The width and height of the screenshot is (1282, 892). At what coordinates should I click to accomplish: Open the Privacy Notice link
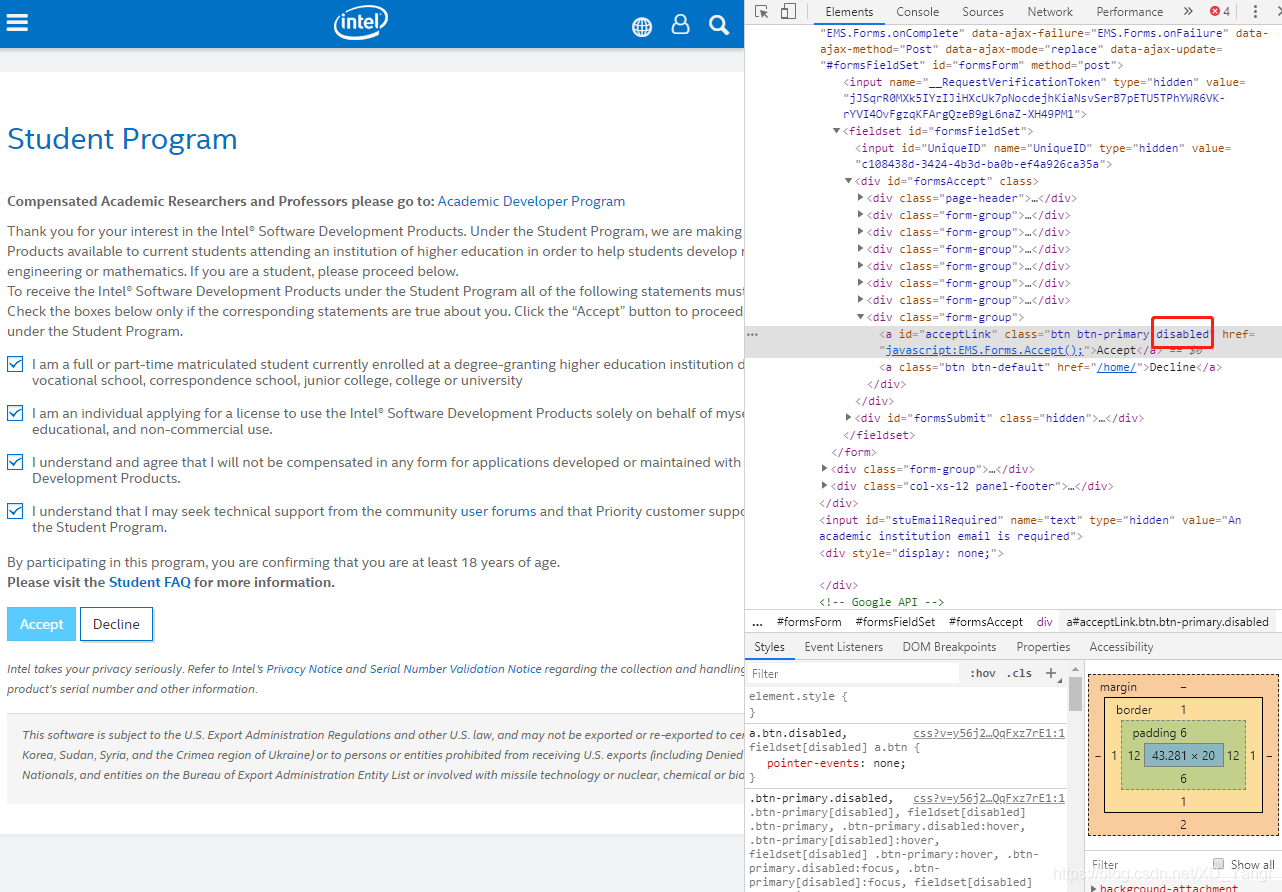tap(304, 669)
